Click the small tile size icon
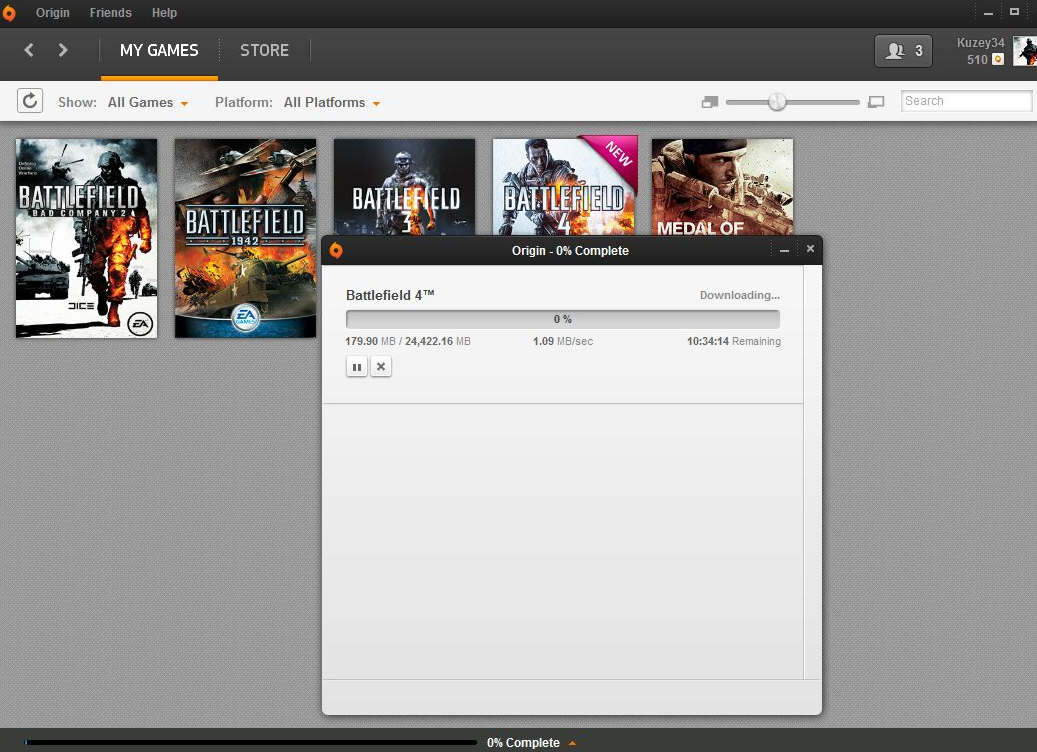Viewport: 1037px width, 752px height. pyautogui.click(x=710, y=102)
